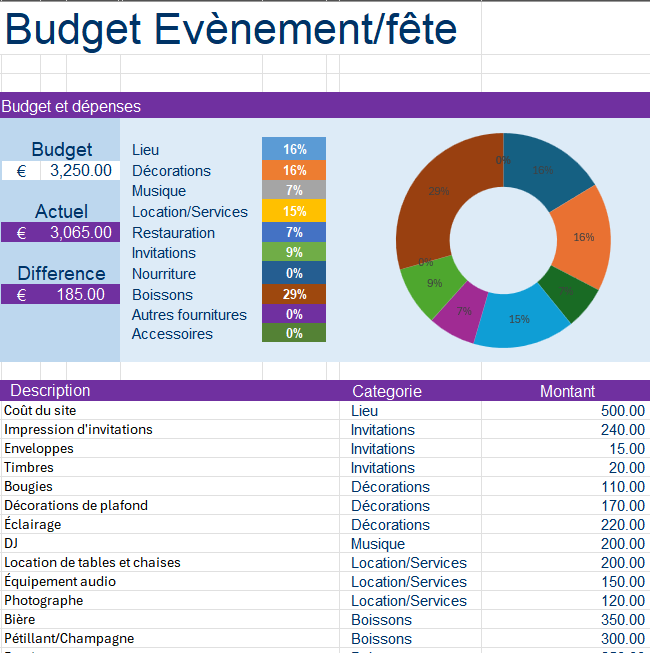This screenshot has width=650, height=653.
Task: Select the 'Invitations' category cell for Timbres
Action: click(411, 468)
